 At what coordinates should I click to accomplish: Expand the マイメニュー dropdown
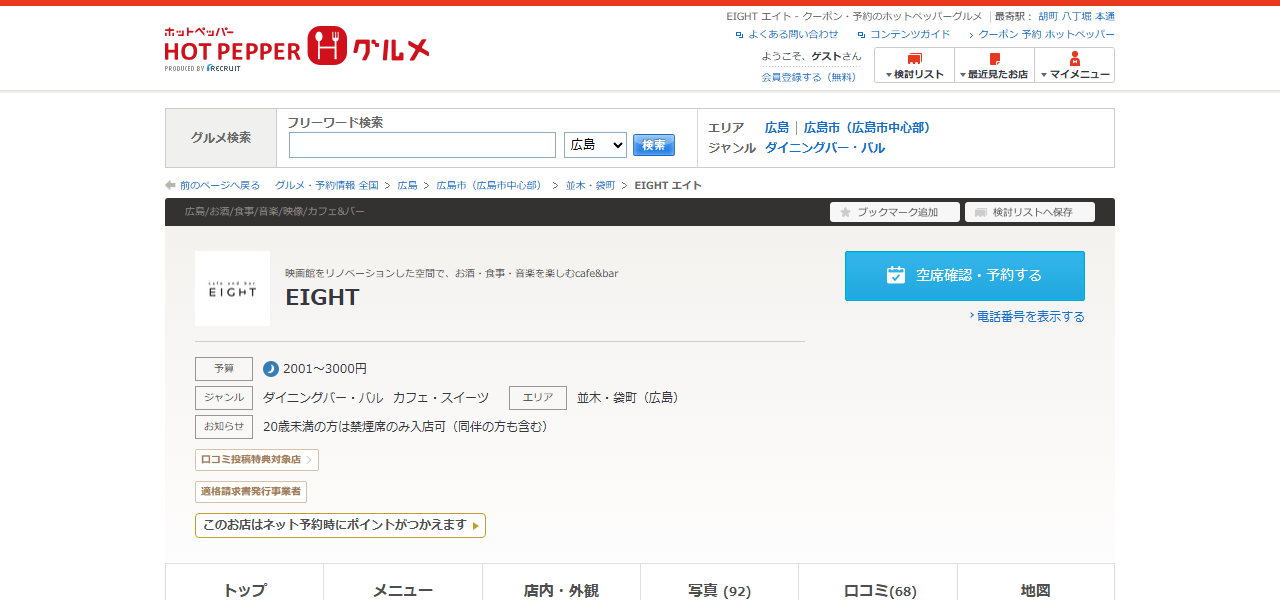[1074, 65]
